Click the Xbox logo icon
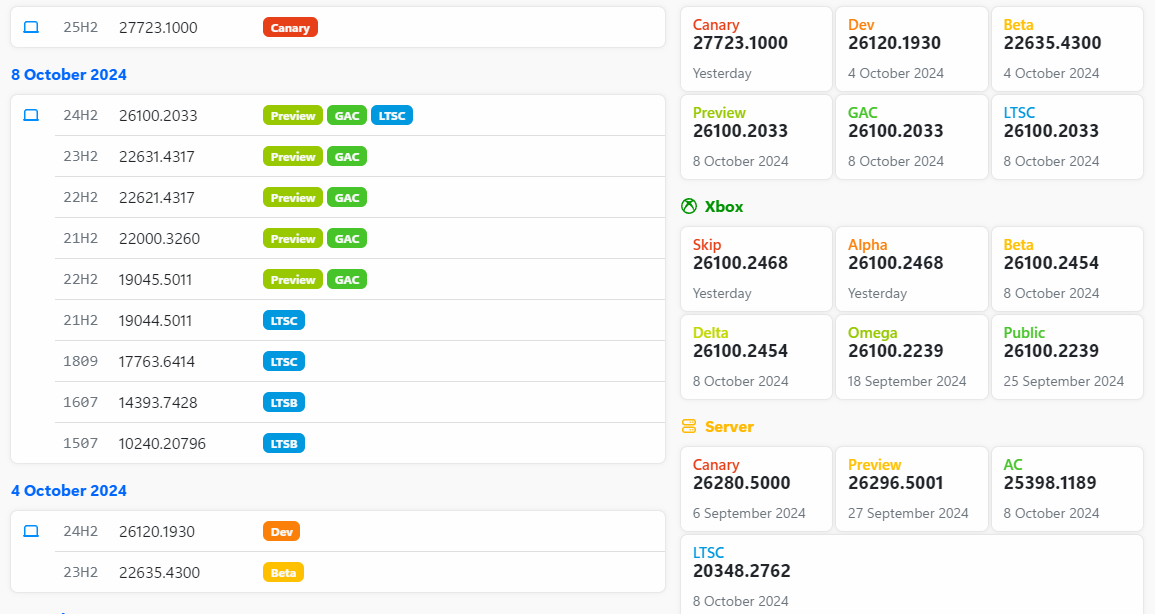Viewport: 1155px width, 614px height. pyautogui.click(x=689, y=206)
